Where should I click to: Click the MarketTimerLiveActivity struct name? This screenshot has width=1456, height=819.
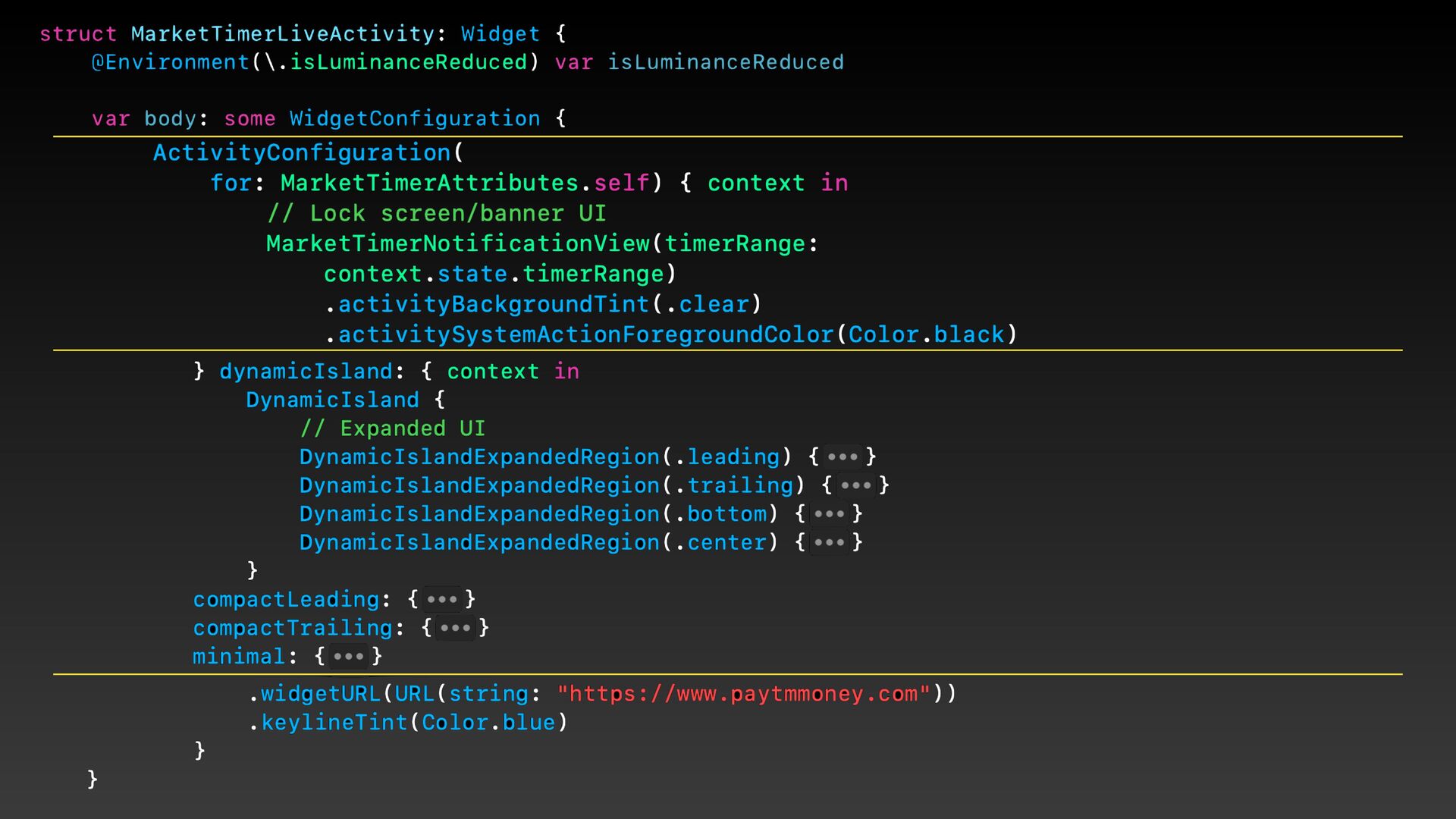coord(282,34)
